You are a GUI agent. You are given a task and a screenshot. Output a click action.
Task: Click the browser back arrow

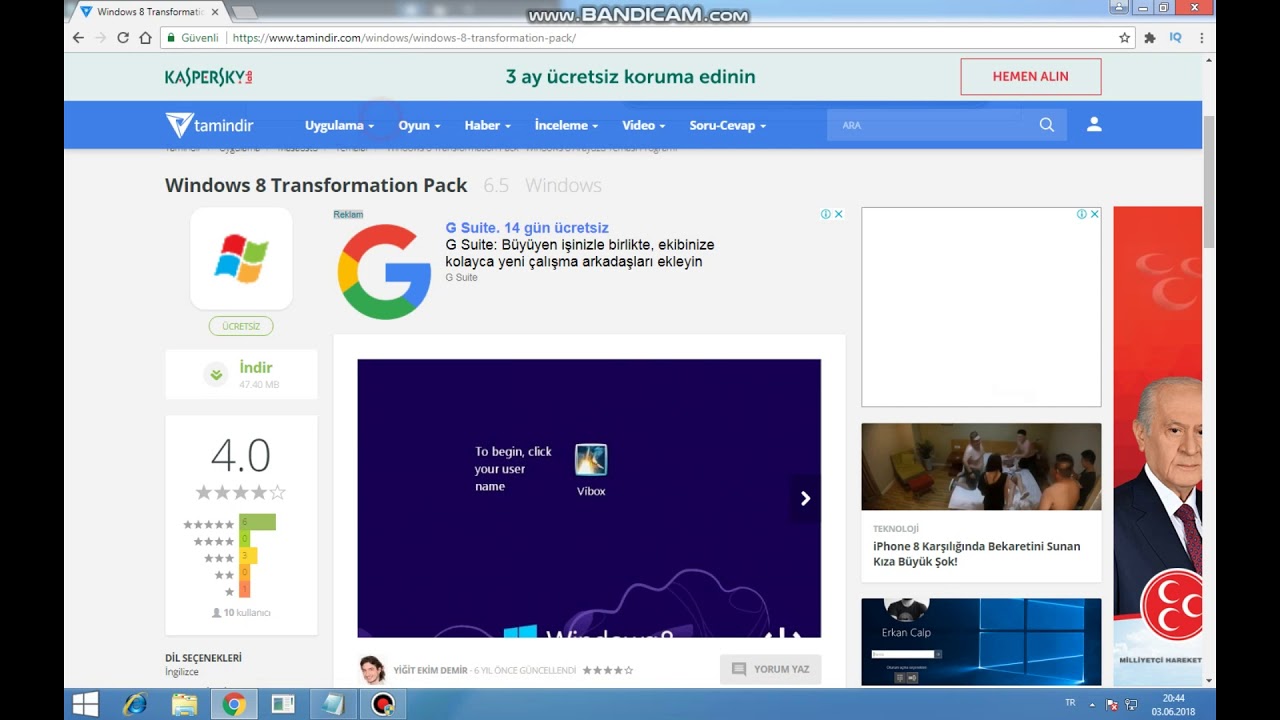[x=78, y=38]
